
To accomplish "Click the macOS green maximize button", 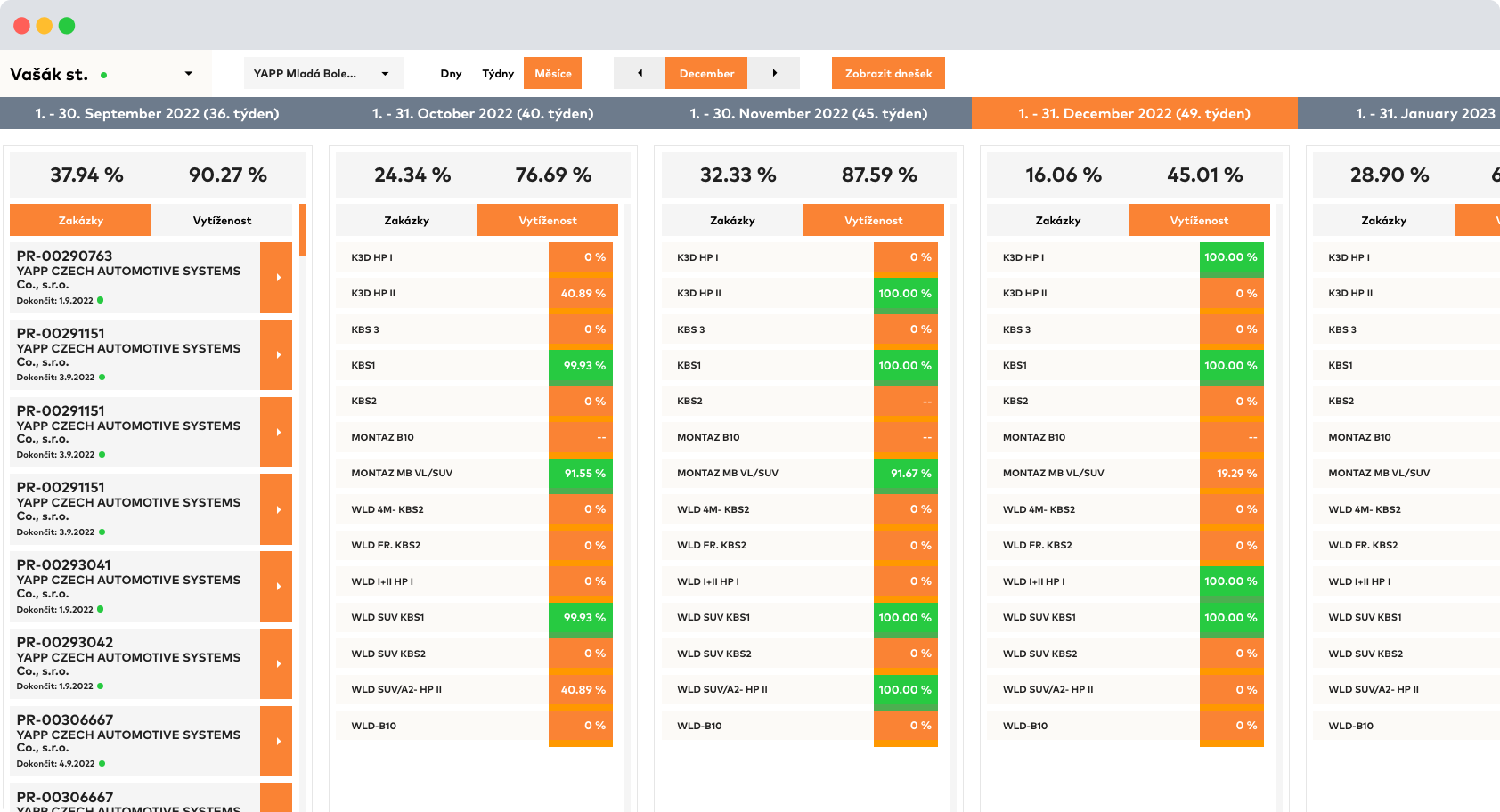I will tap(67, 26).
